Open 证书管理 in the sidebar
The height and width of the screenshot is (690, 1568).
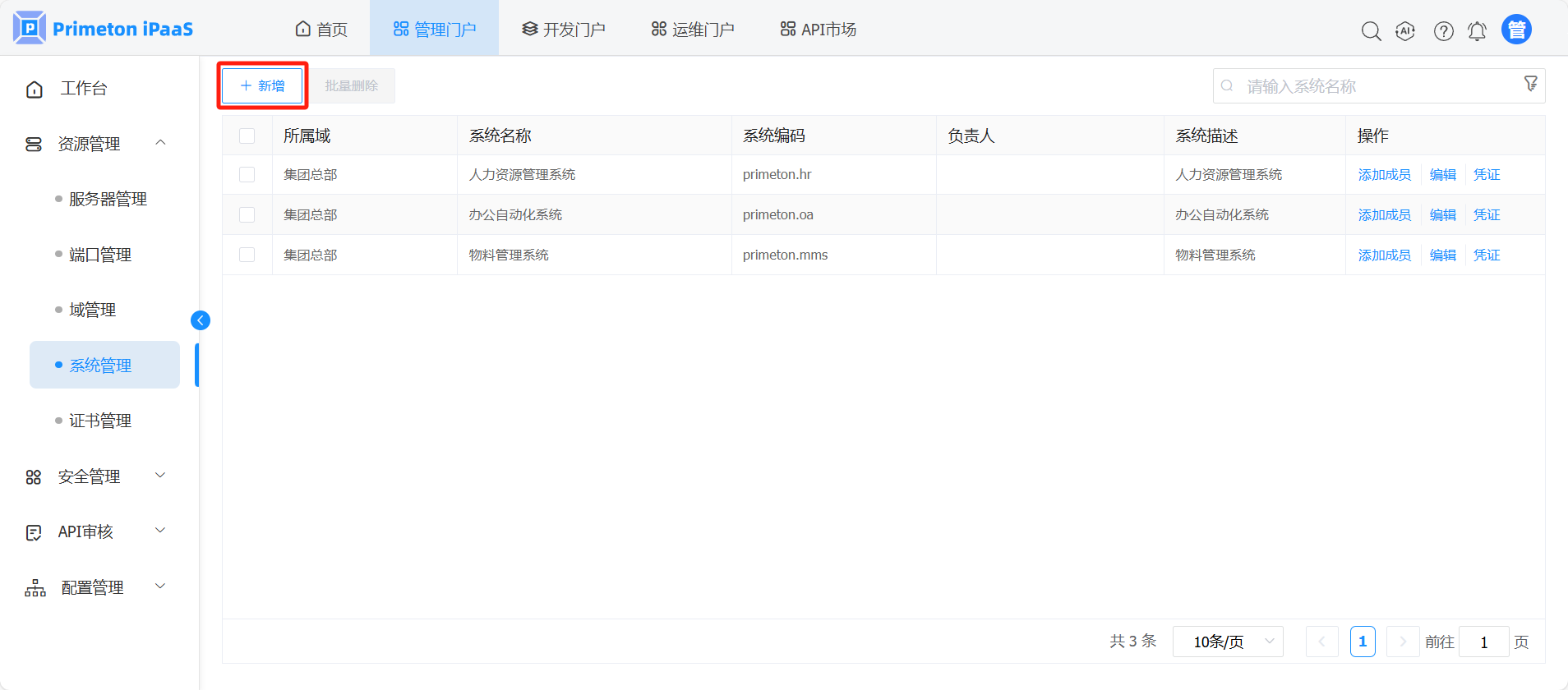100,421
